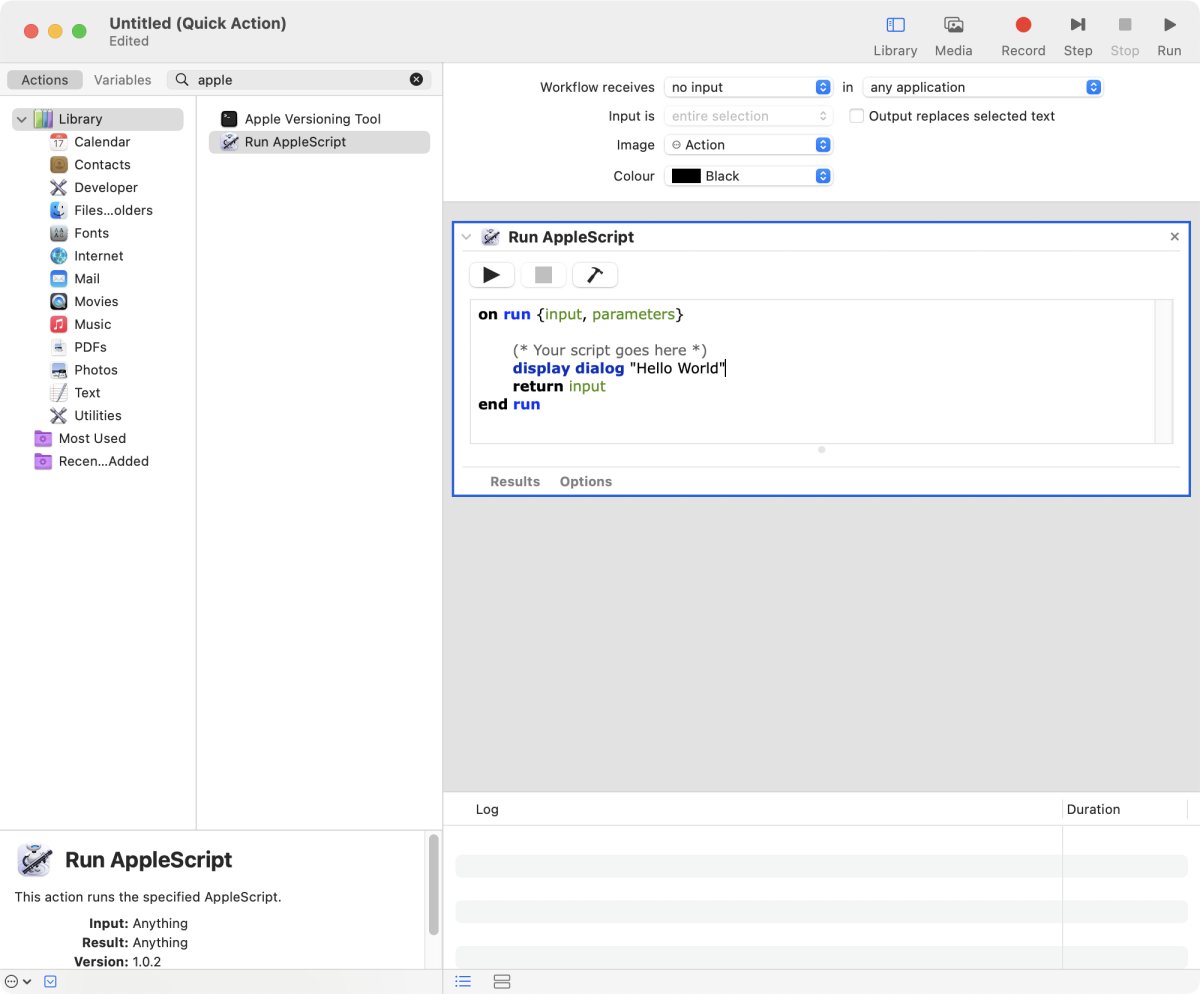Stop the AppleScript with square button
This screenshot has width=1200, height=994.
[x=543, y=275]
